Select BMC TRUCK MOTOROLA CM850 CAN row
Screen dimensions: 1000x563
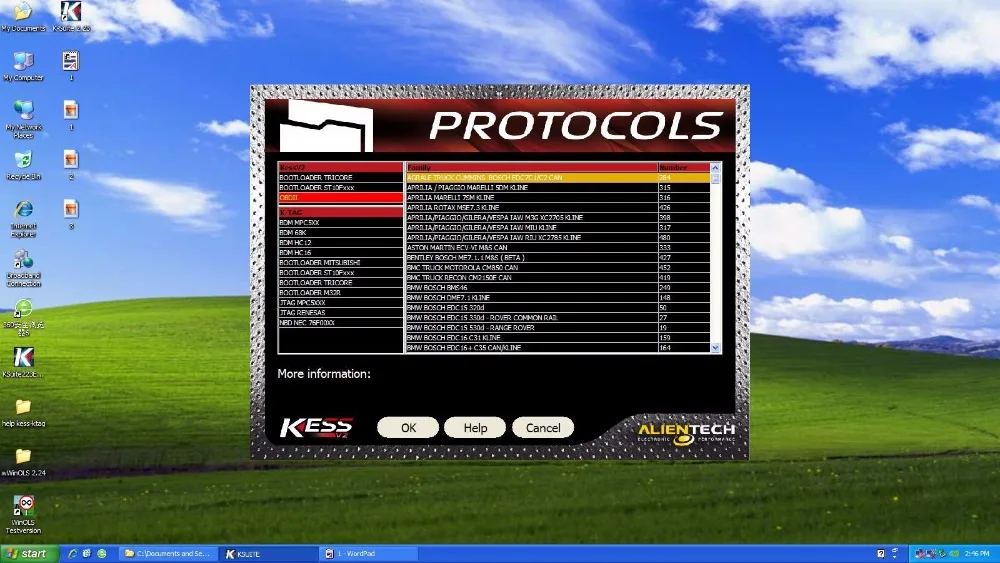[x=558, y=268]
